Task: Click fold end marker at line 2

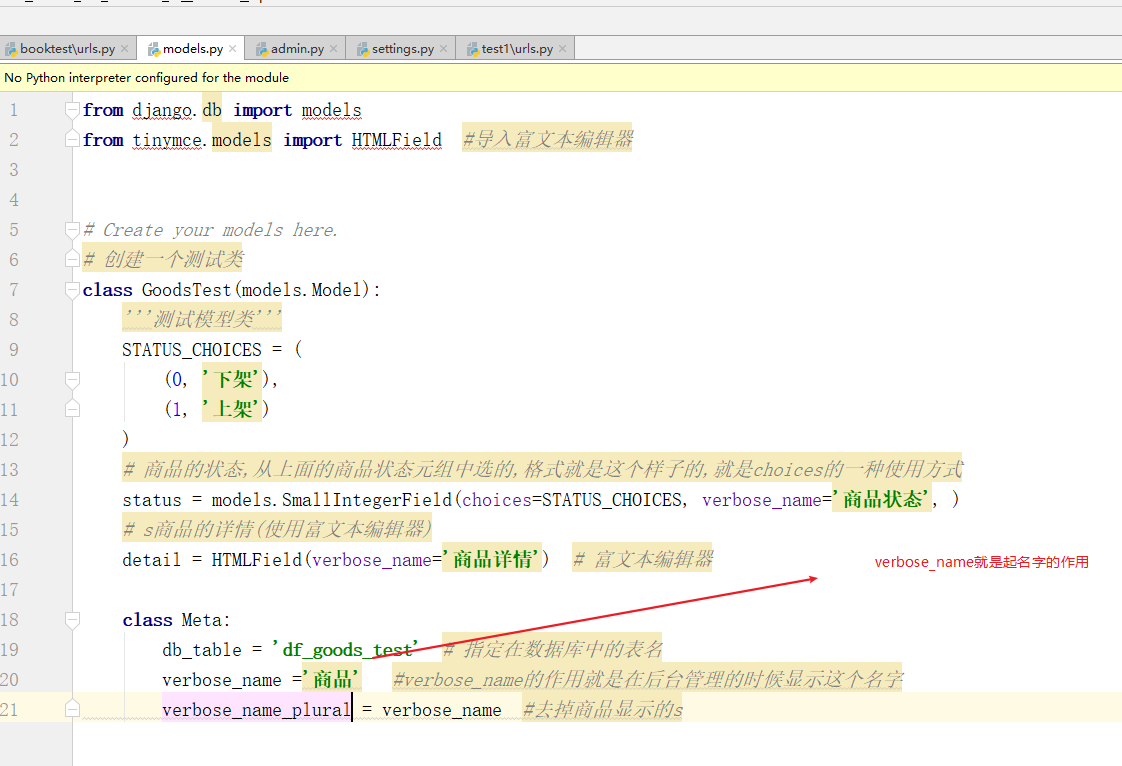Action: click(72, 139)
